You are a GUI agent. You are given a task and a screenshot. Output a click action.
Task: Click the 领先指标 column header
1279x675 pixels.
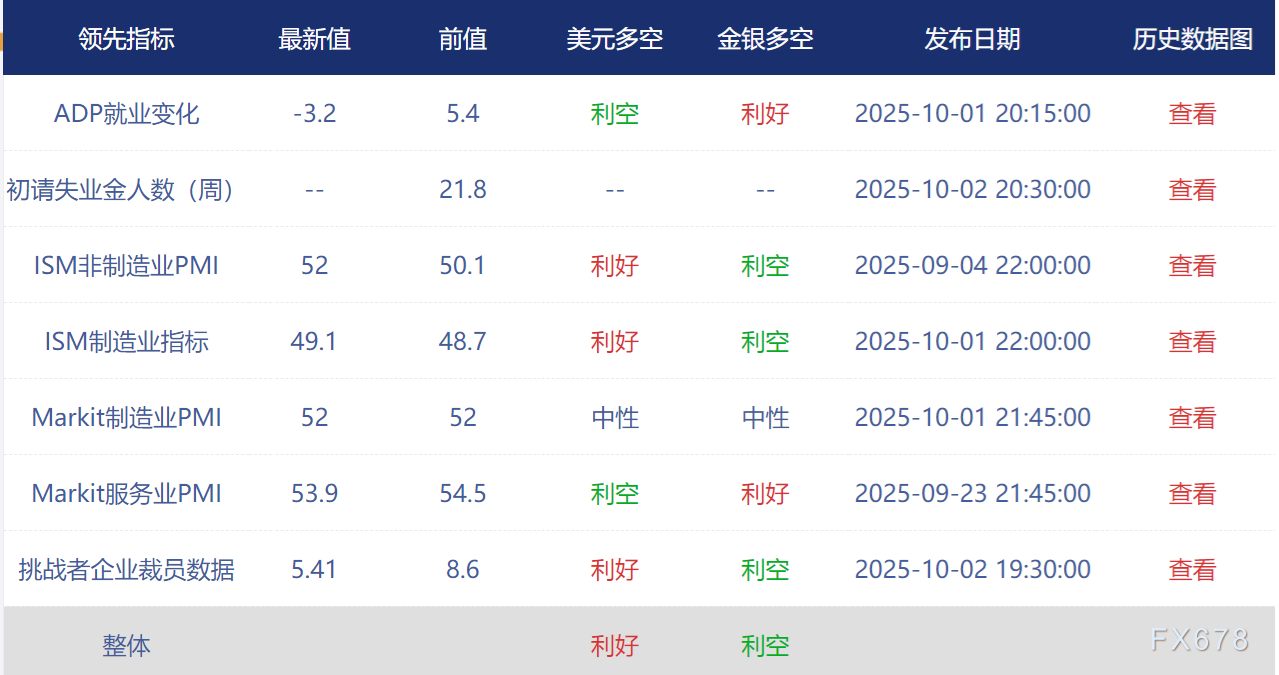[127, 39]
